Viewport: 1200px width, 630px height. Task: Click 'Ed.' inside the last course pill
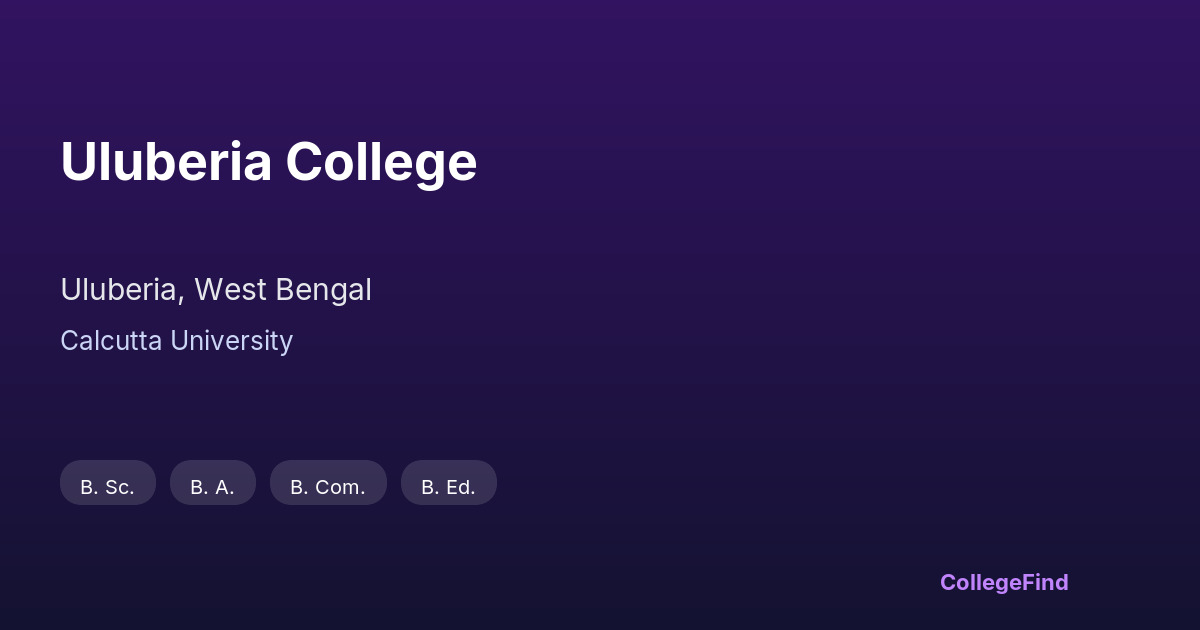tap(460, 487)
